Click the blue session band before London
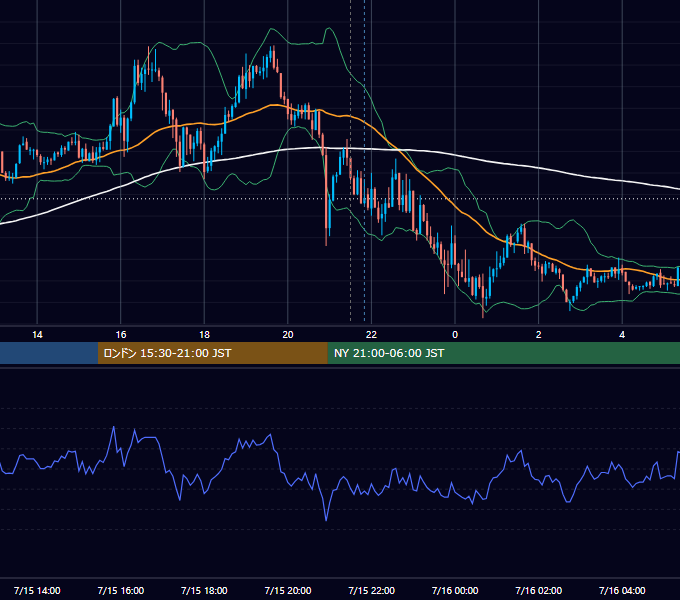Viewport: 680px width, 600px height. click(x=49, y=353)
